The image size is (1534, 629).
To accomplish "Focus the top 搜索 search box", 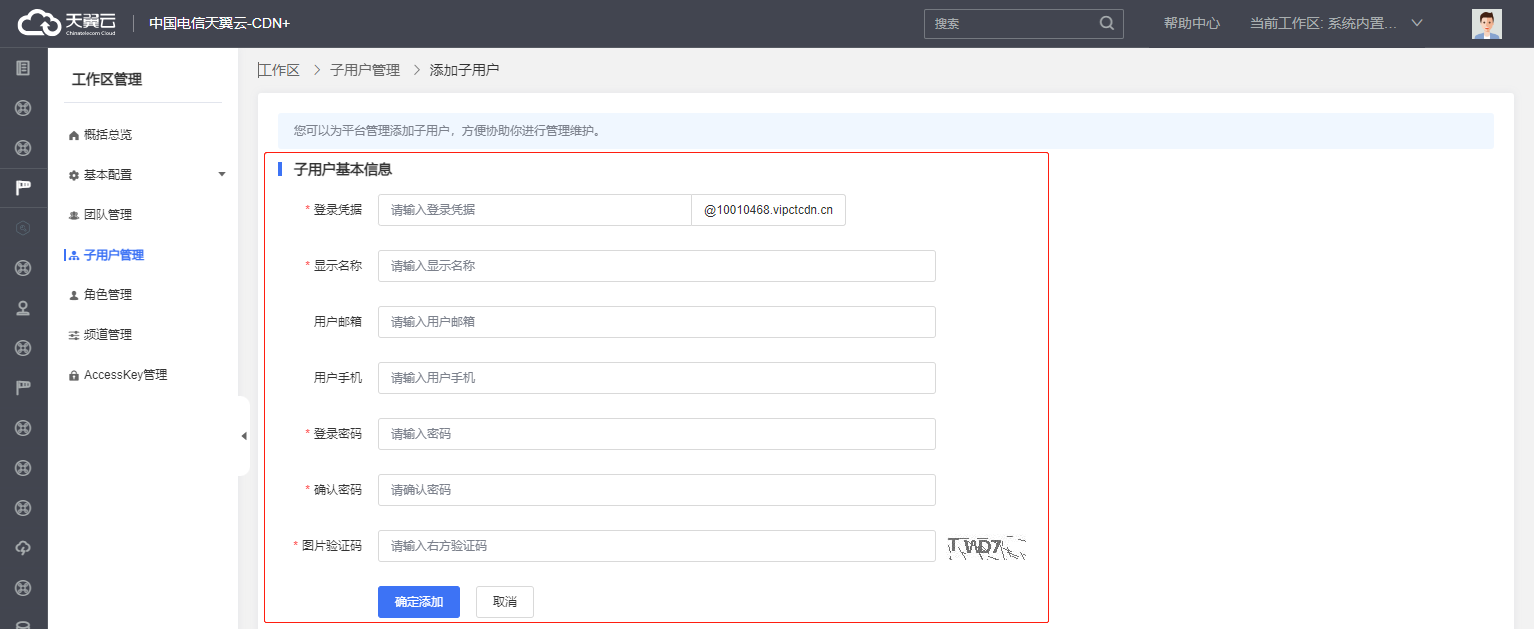I will (x=1024, y=23).
